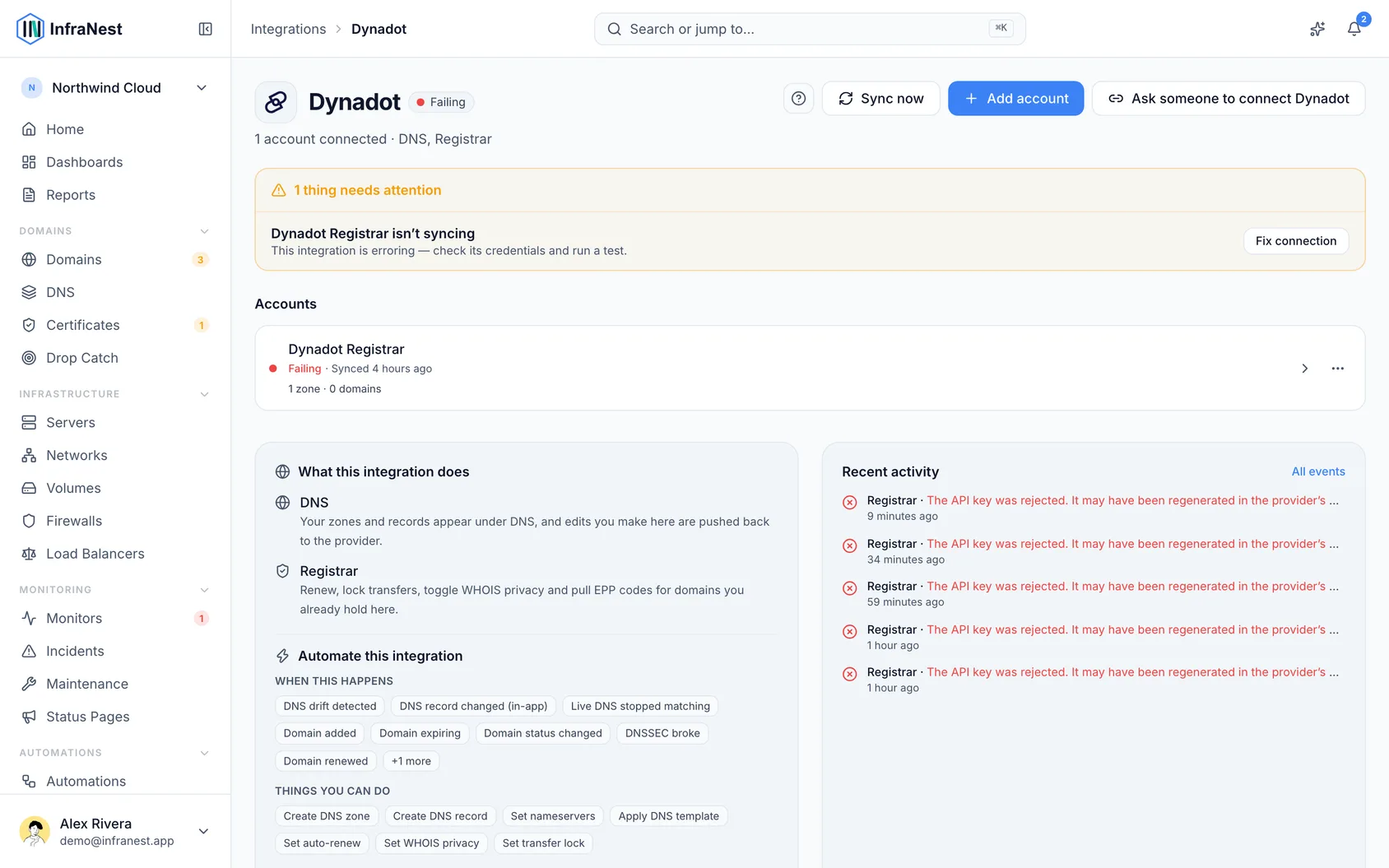This screenshot has height=868, width=1389.
Task: Open Servers in sidebar
Action: pyautogui.click(x=115, y=422)
